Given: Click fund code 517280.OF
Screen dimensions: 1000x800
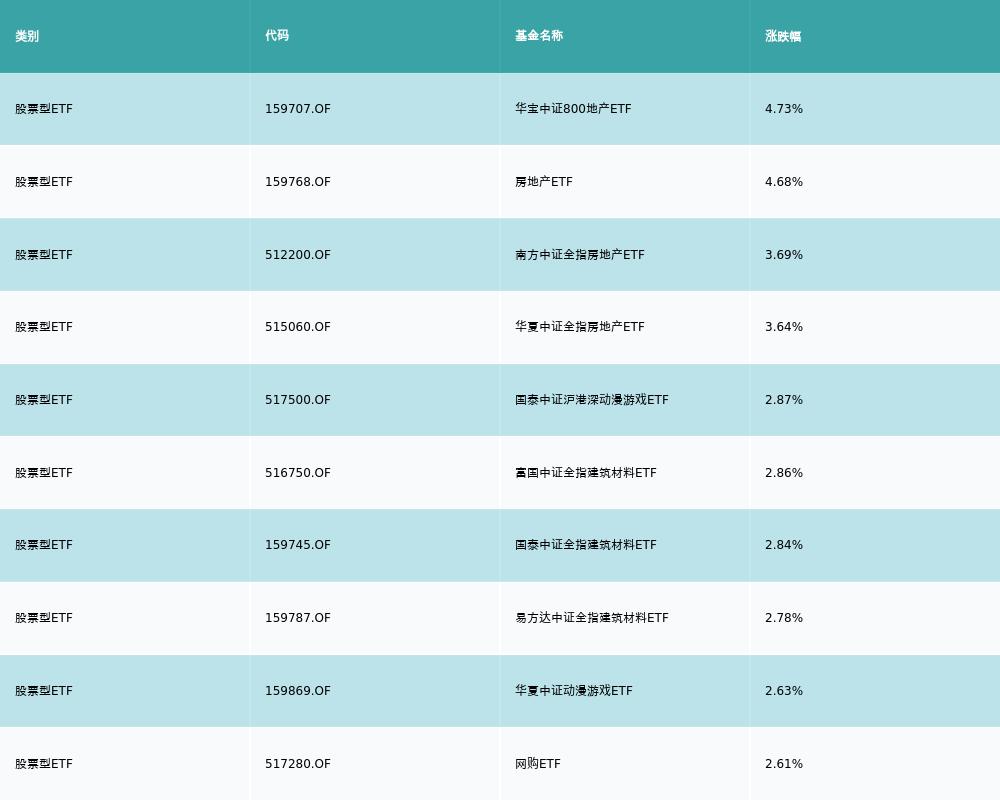Looking at the screenshot, I should pos(298,764).
